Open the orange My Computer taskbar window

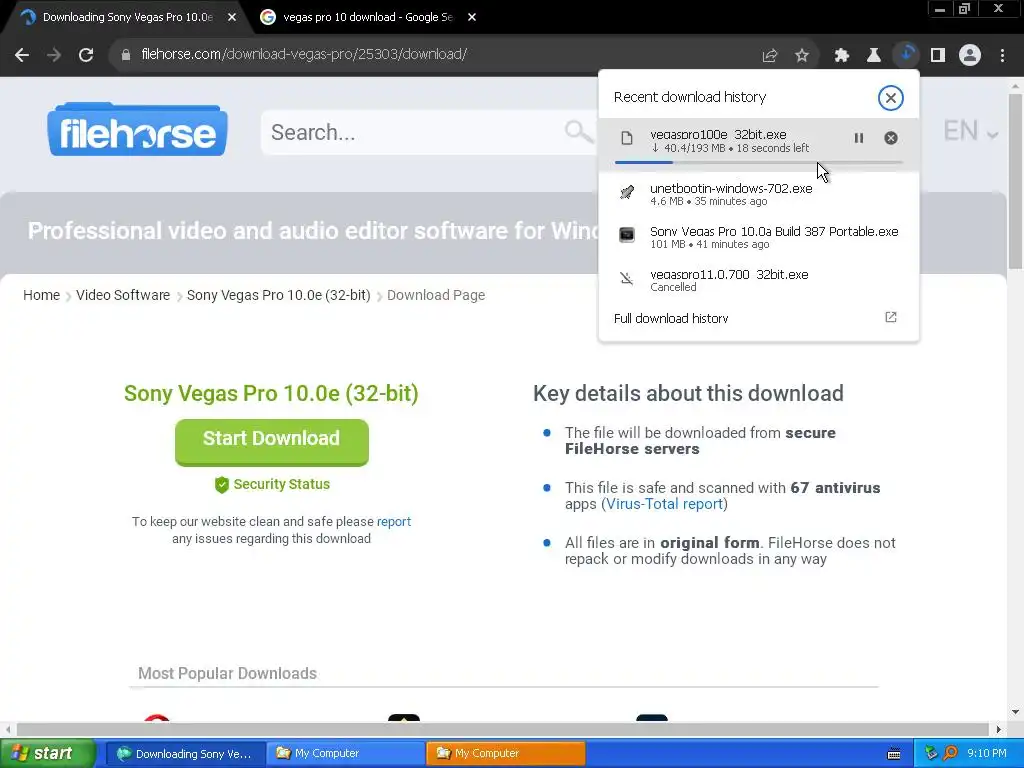(x=505, y=754)
